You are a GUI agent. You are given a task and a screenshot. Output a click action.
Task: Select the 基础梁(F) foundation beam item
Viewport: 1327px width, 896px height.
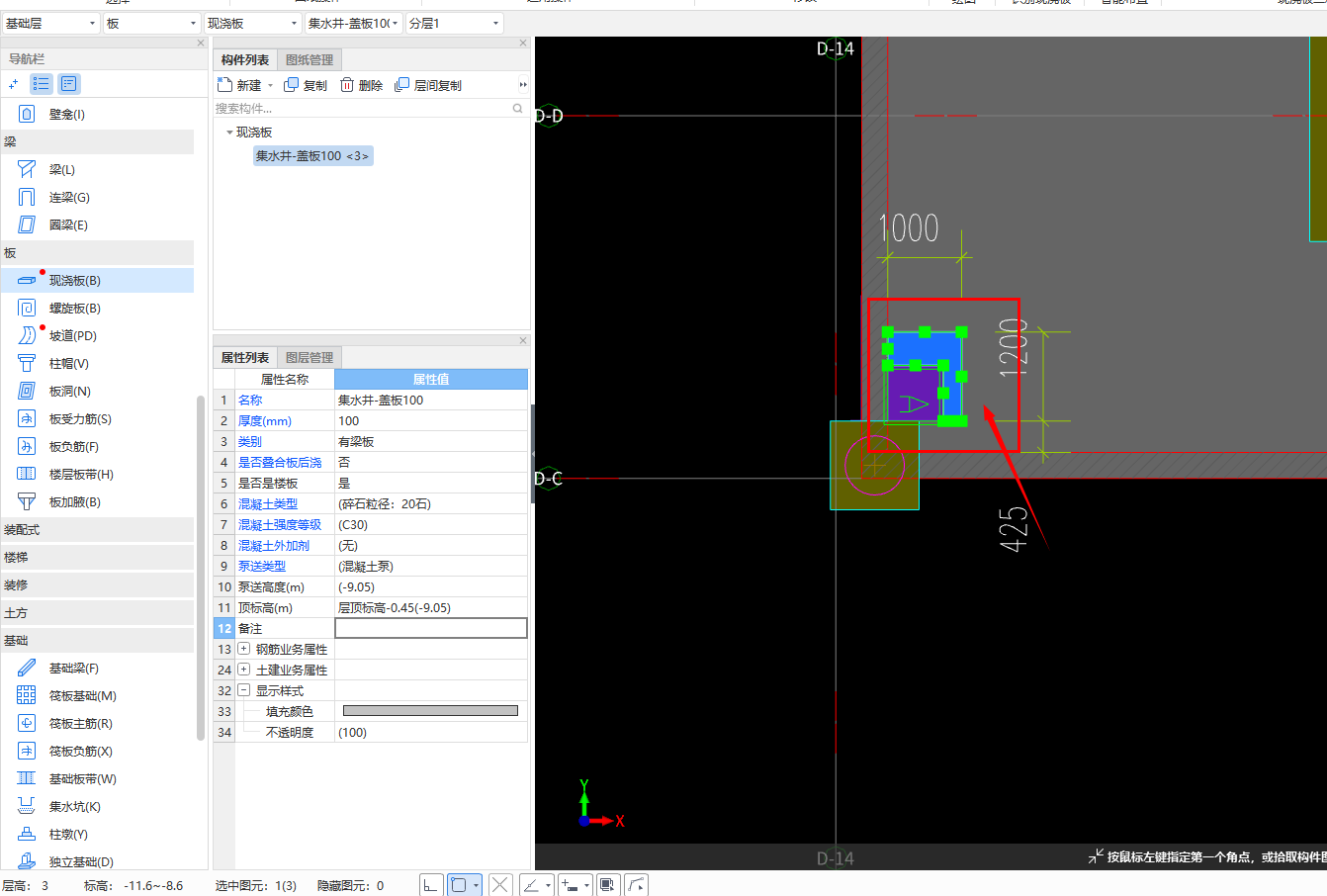tap(97, 669)
